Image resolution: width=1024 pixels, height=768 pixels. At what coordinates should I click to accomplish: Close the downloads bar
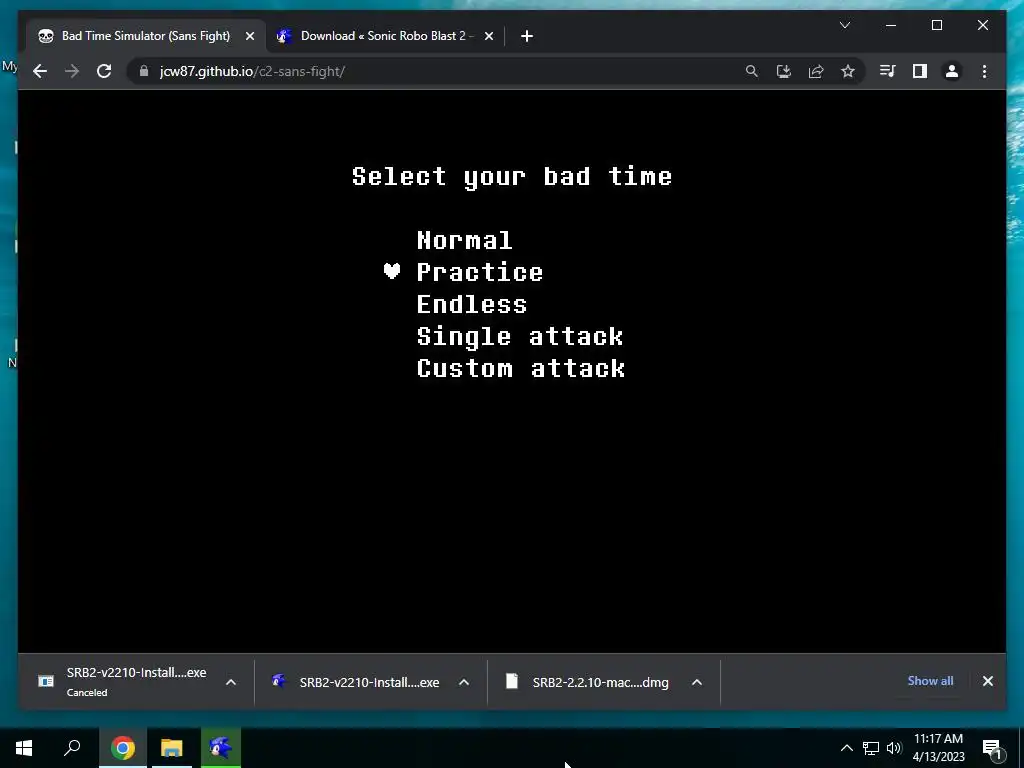coord(987,681)
